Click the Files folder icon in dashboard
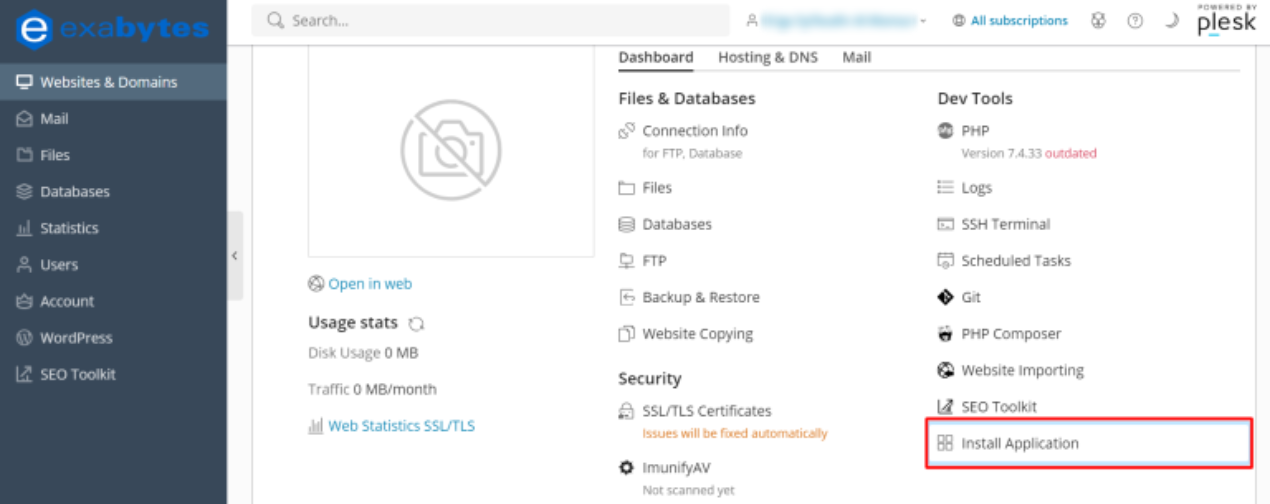The image size is (1270, 504). tap(627, 188)
